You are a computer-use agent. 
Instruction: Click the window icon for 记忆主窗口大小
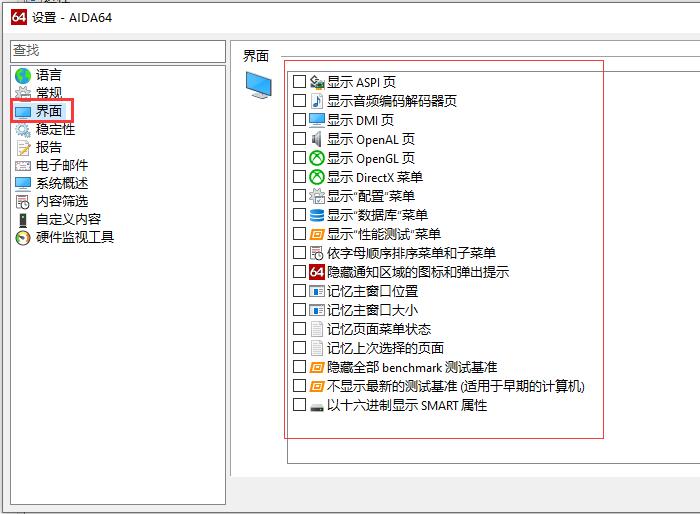click(x=317, y=310)
